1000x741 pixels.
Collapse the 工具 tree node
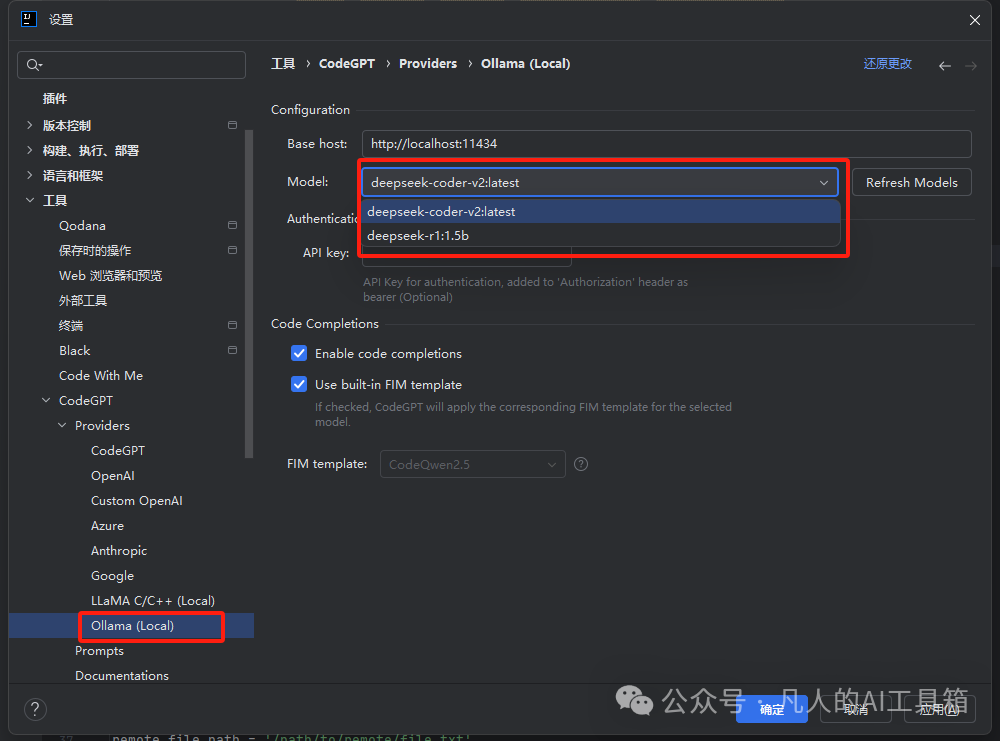[29, 200]
